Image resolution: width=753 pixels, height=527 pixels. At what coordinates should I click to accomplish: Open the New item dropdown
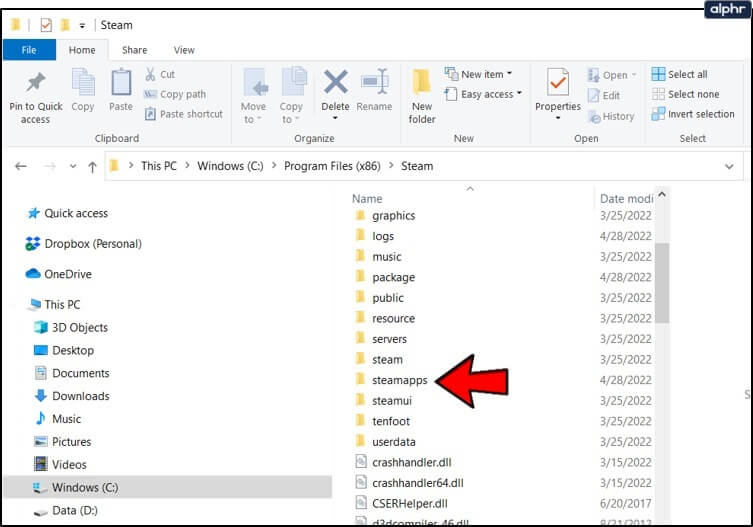click(x=479, y=74)
